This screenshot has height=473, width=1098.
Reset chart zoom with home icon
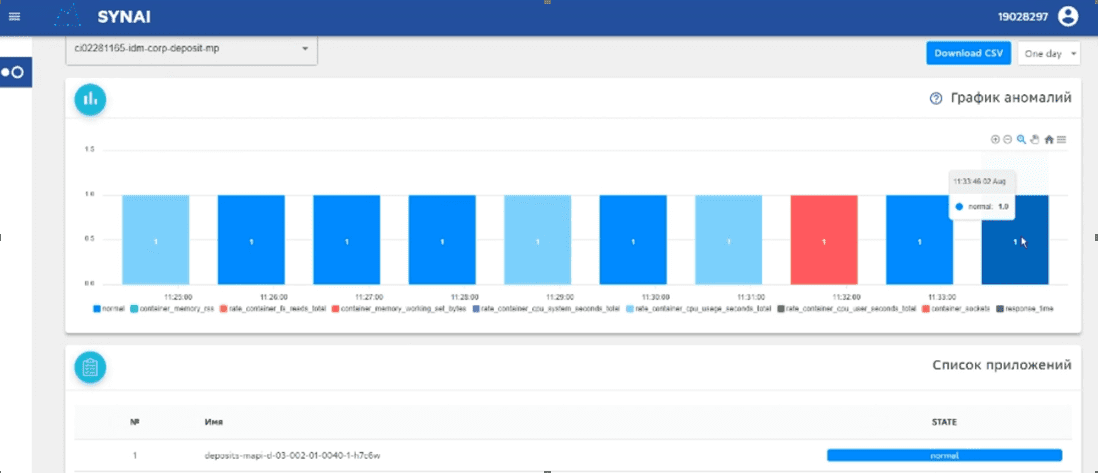click(1049, 139)
